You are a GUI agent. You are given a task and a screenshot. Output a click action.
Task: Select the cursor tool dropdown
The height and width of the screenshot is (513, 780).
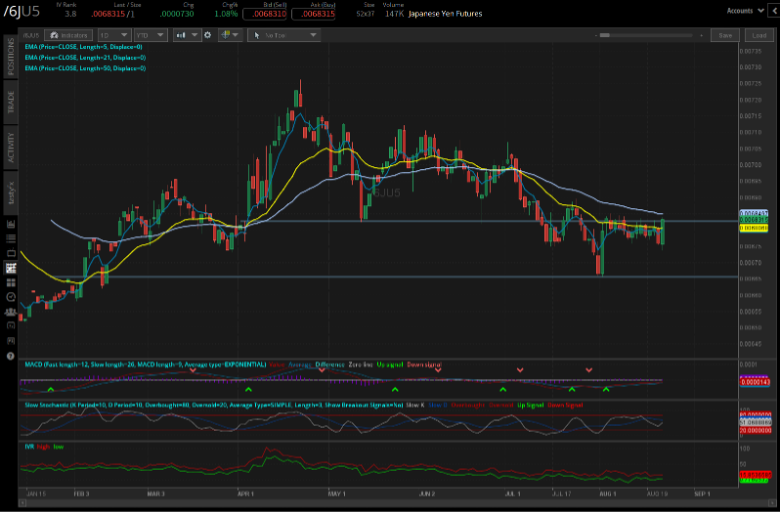point(284,35)
